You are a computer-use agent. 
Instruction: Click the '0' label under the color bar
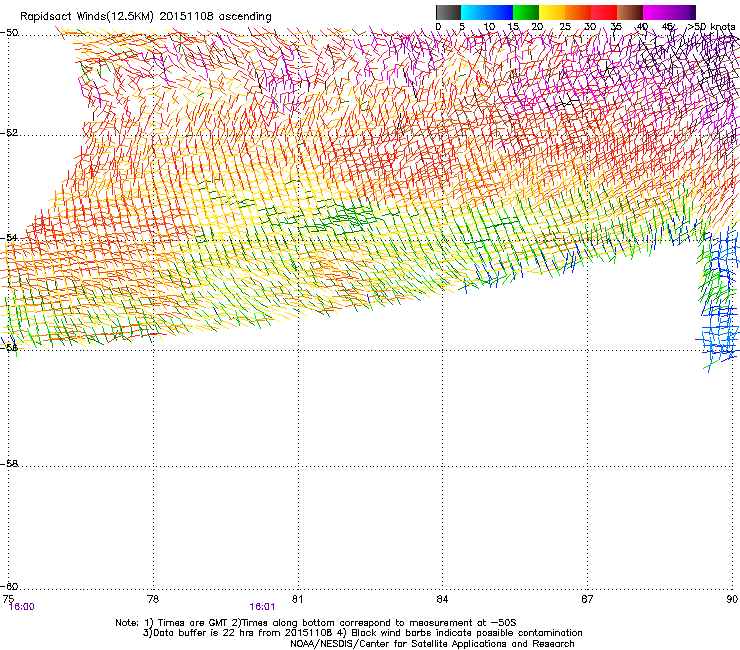pyautogui.click(x=438, y=27)
